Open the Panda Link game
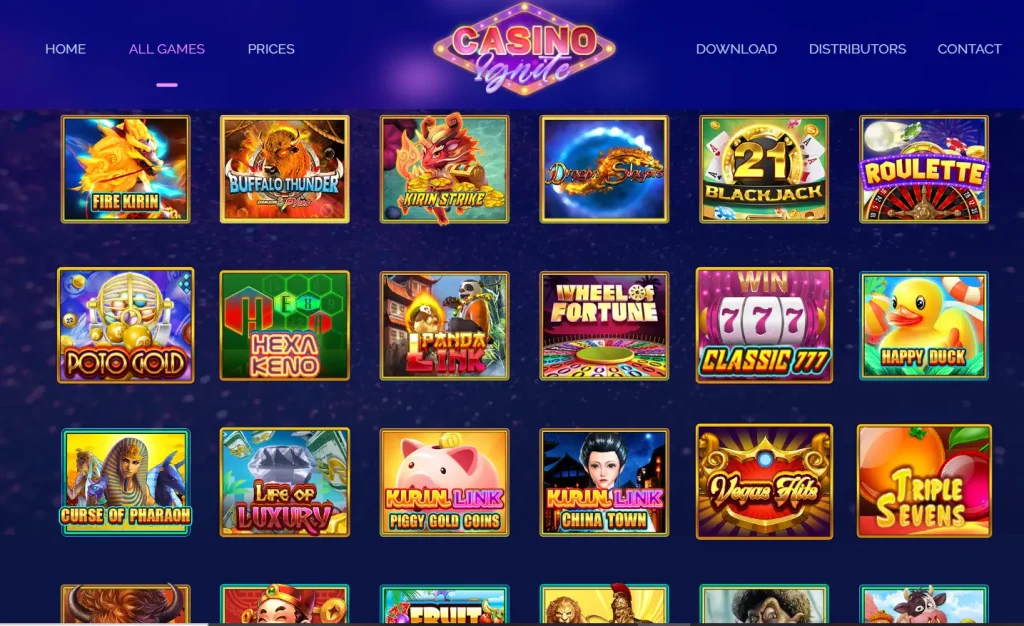The image size is (1024, 626). 445,326
